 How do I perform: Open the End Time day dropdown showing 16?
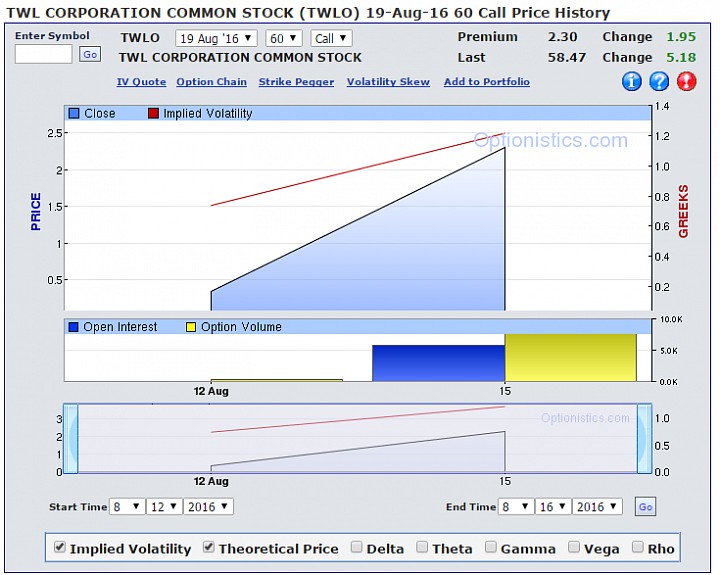point(553,507)
